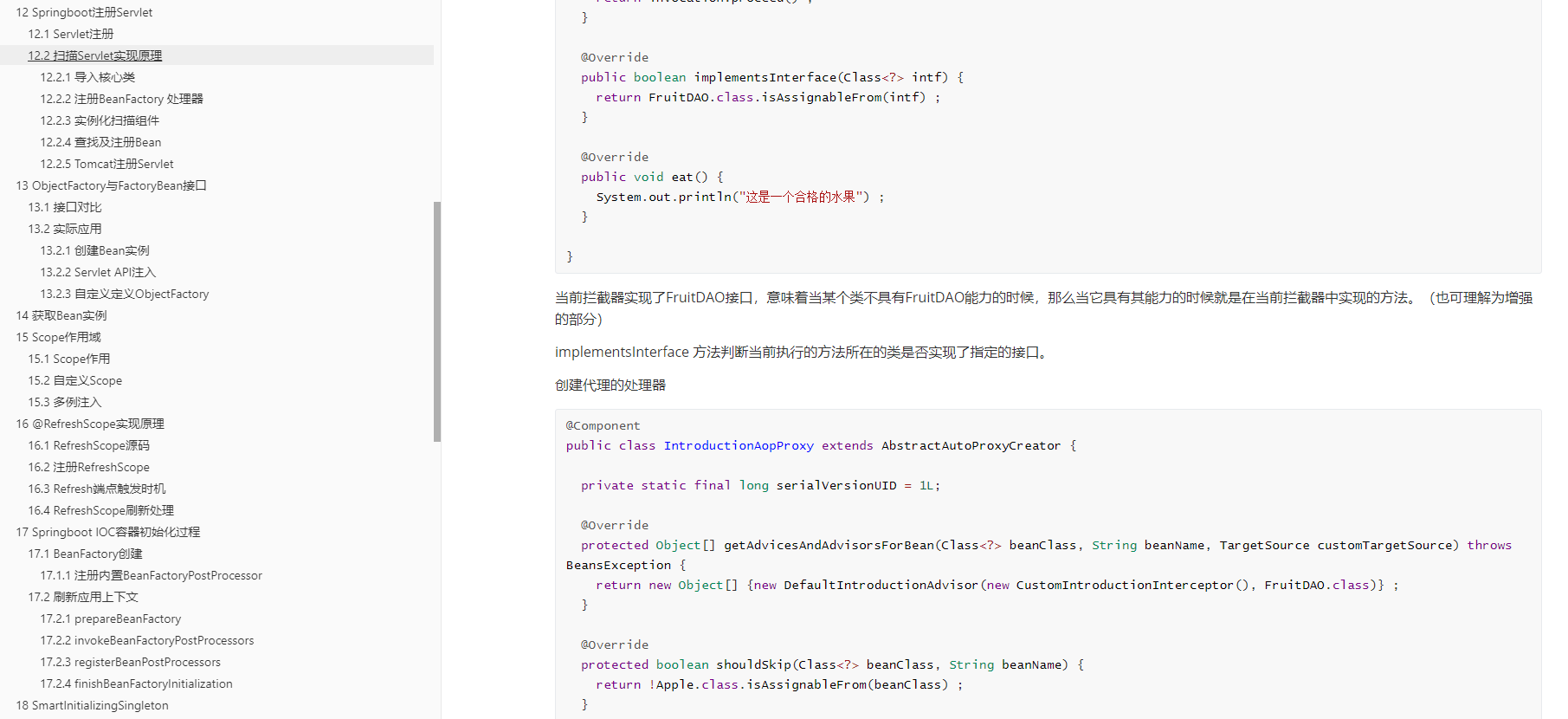Open 16.2 注册RefreshScope section

pos(88,467)
